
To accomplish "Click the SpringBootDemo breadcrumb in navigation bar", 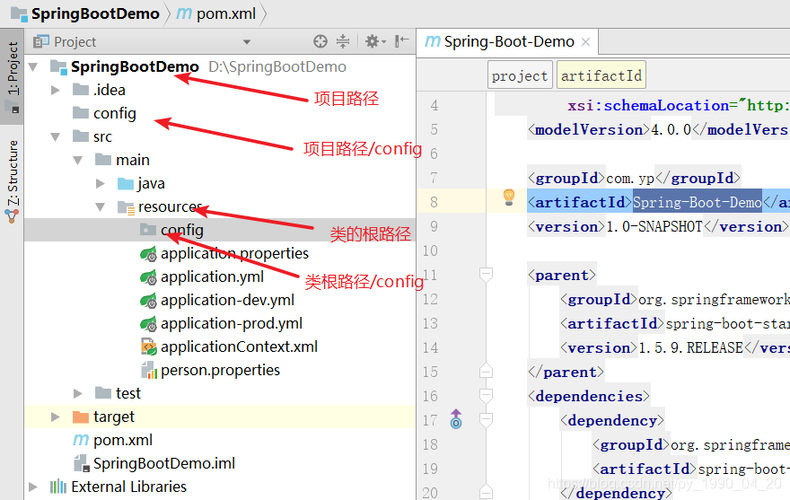I will 95,14.
